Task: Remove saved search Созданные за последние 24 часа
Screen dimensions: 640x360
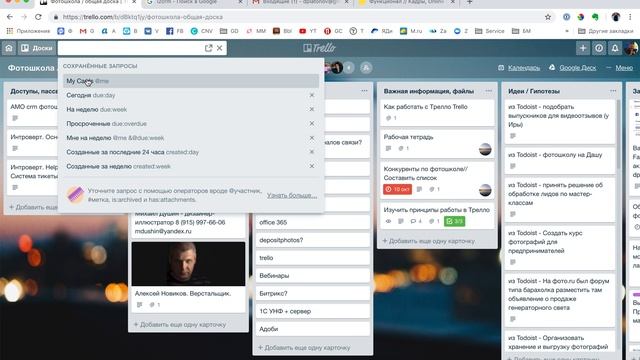Action: pyautogui.click(x=312, y=152)
